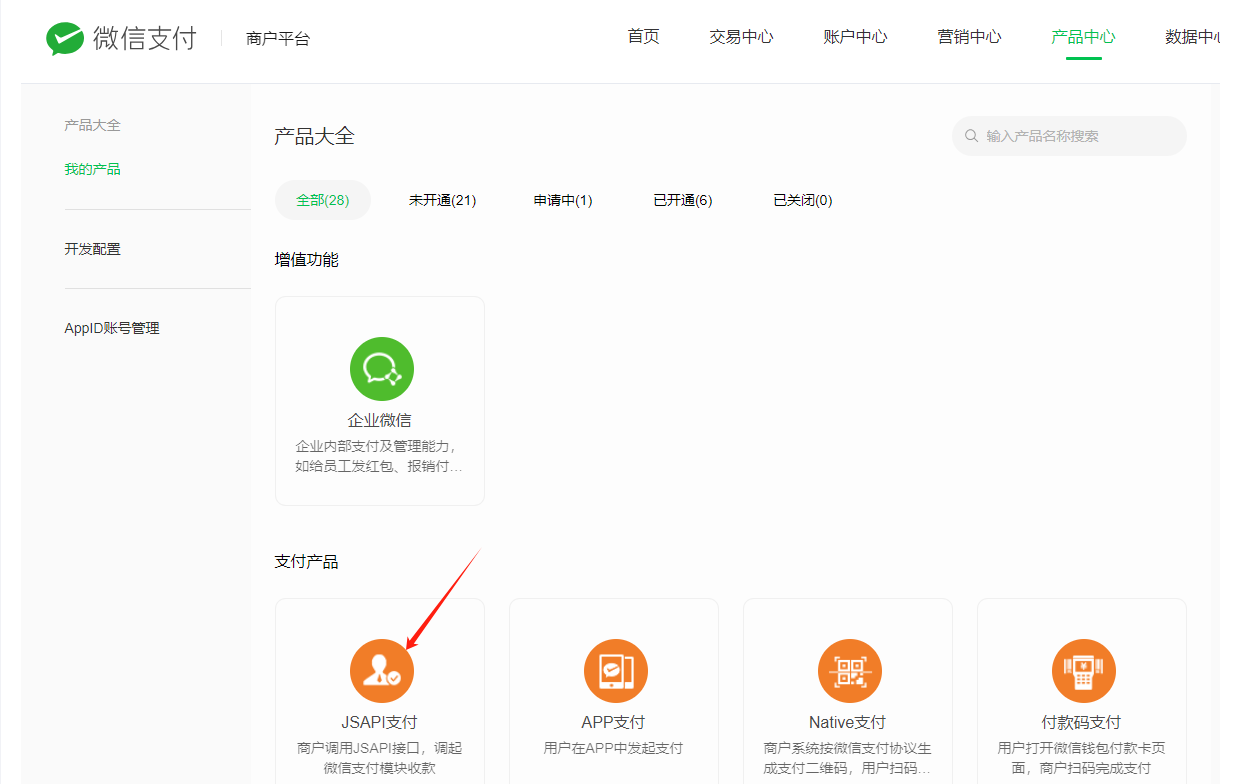Open the 企业微信 product icon

[x=382, y=369]
